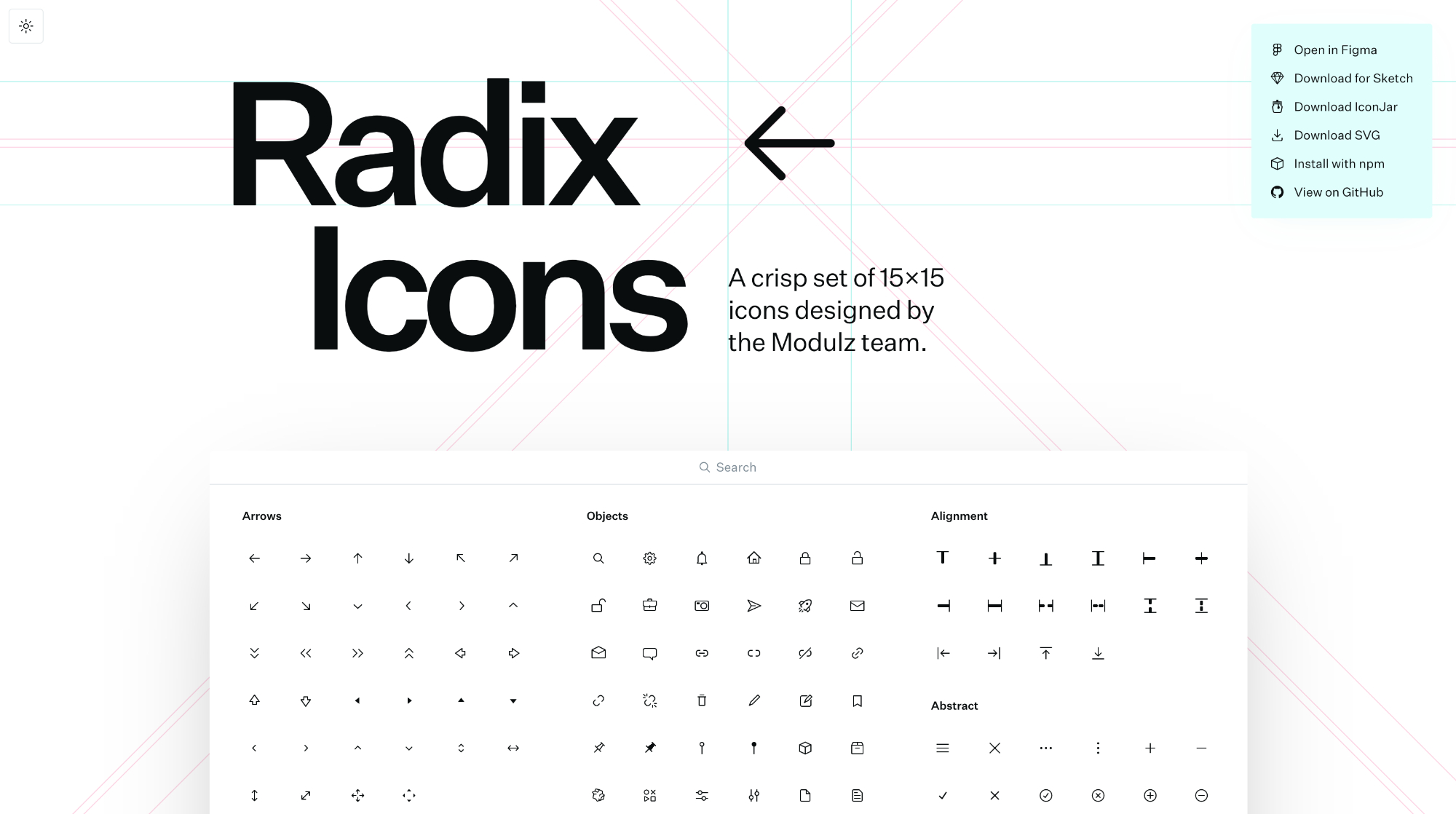Select the bookmark icon in Objects

pos(857,700)
